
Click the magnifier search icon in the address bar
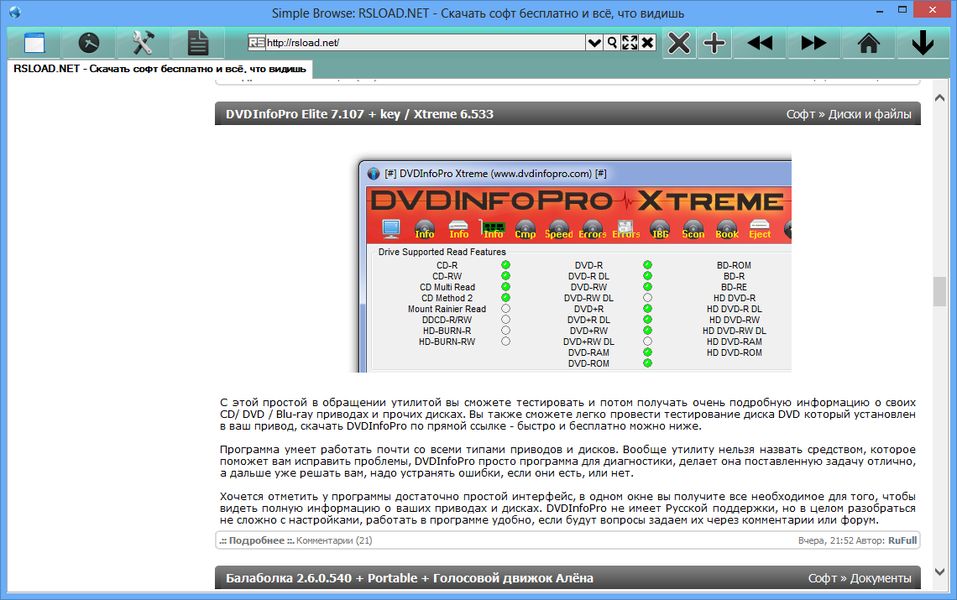tap(612, 42)
